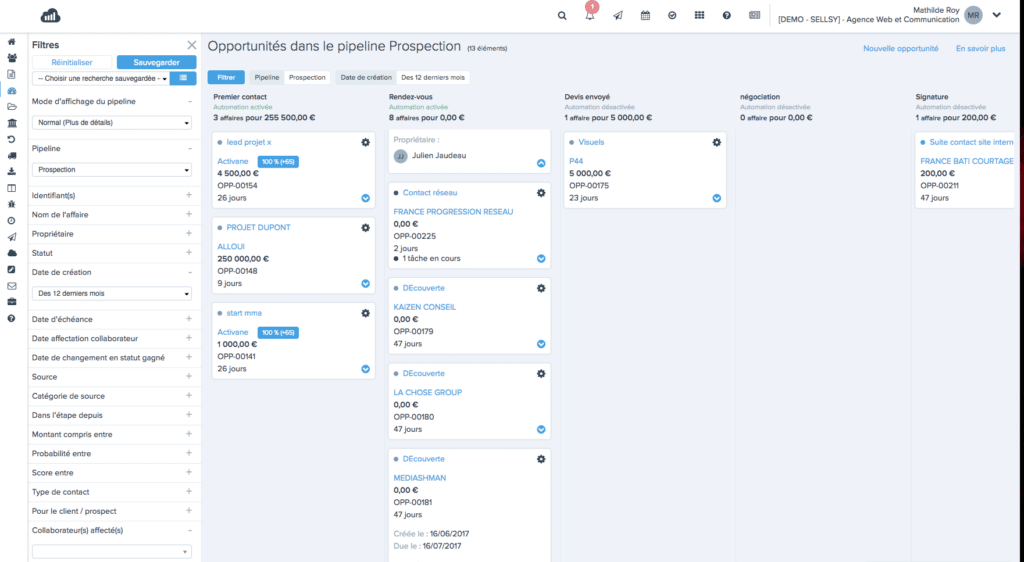
Task: Expand the PROJET DUPONT card chevron
Action: [x=365, y=283]
